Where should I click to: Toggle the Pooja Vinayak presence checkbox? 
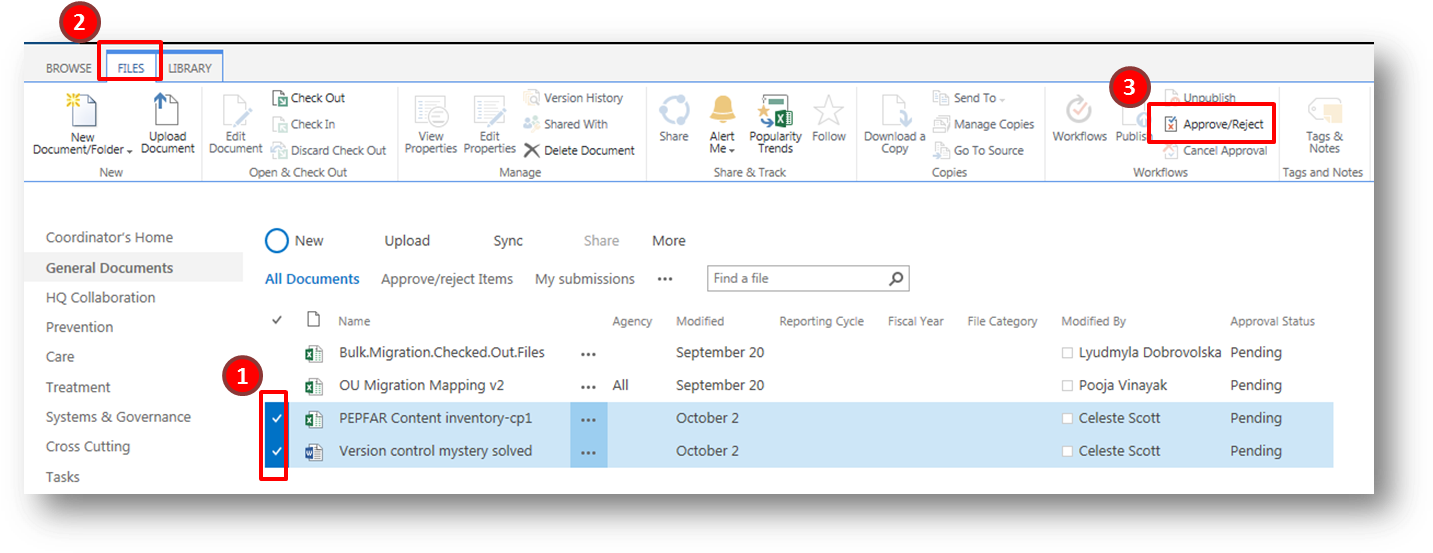pyautogui.click(x=1067, y=386)
